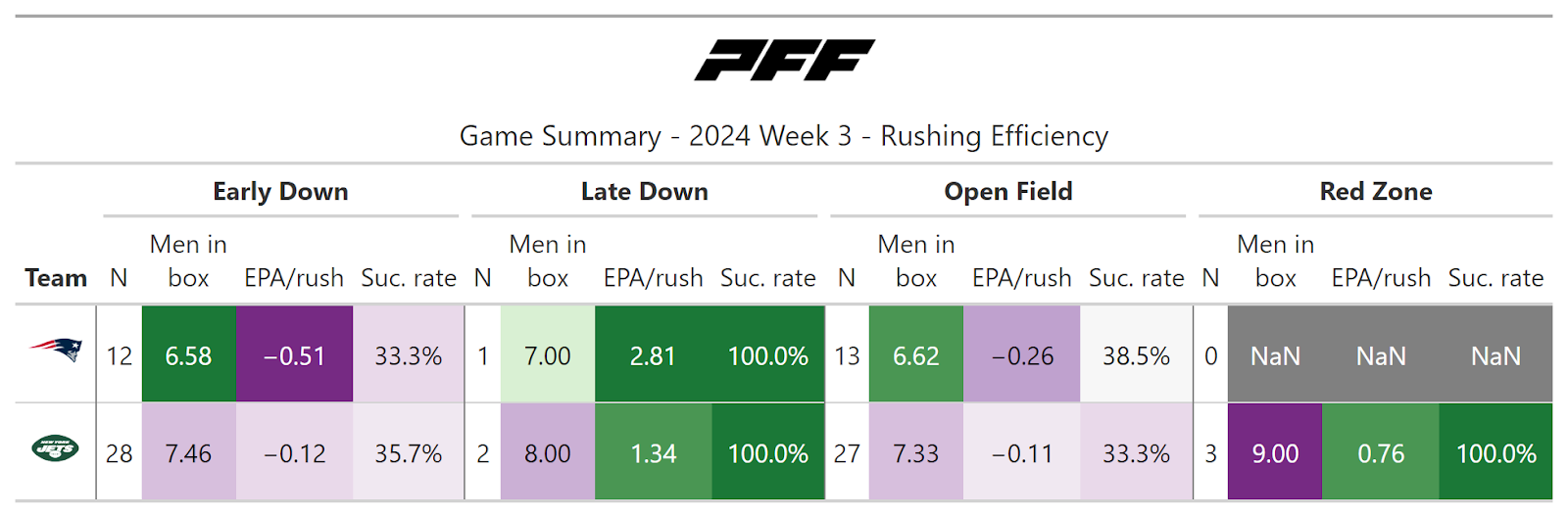Select the Red Zone column group header
Viewport: 1568px width, 517px height.
pos(1375,192)
